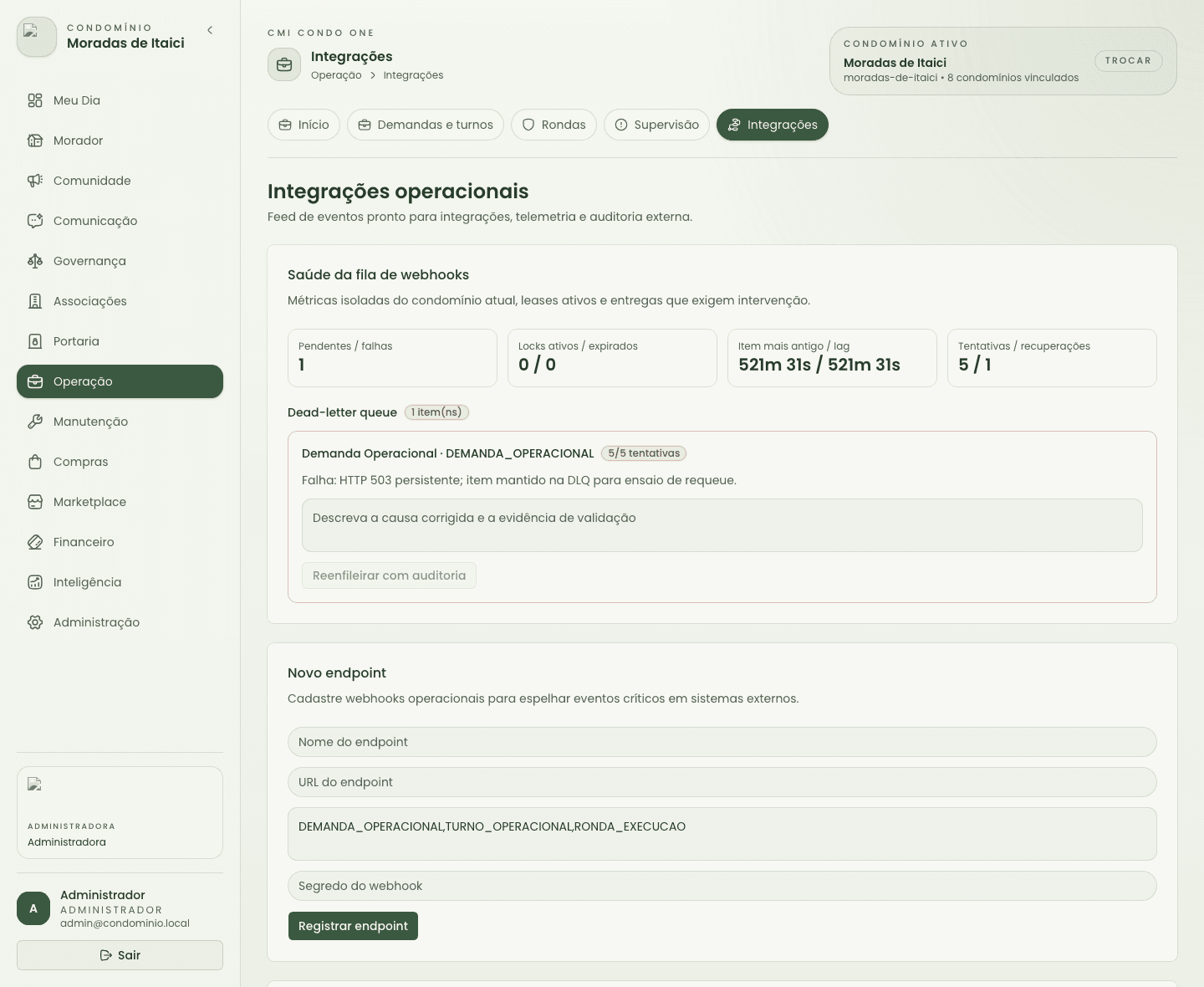Switch to the Início tab

click(x=304, y=125)
